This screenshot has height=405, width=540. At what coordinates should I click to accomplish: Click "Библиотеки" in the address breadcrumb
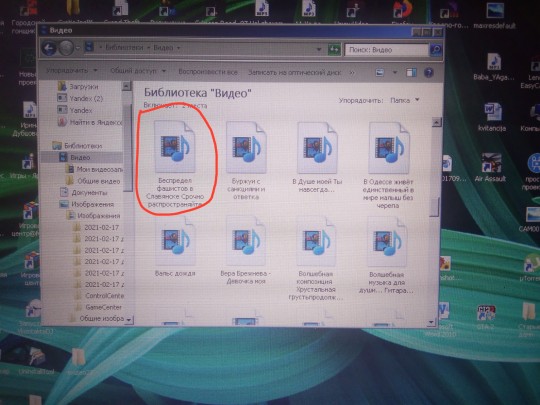click(x=124, y=48)
